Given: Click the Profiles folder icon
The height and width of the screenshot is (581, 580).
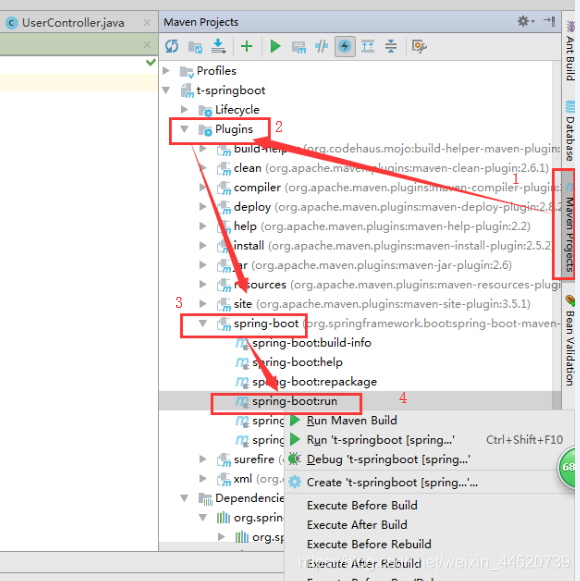Looking at the screenshot, I should (186, 71).
